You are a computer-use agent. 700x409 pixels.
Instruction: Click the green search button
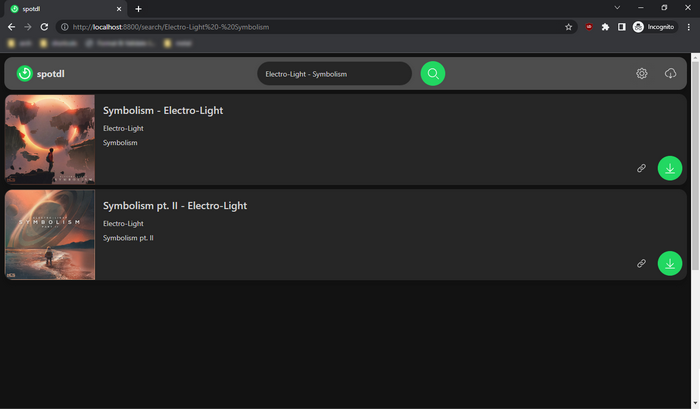(433, 73)
